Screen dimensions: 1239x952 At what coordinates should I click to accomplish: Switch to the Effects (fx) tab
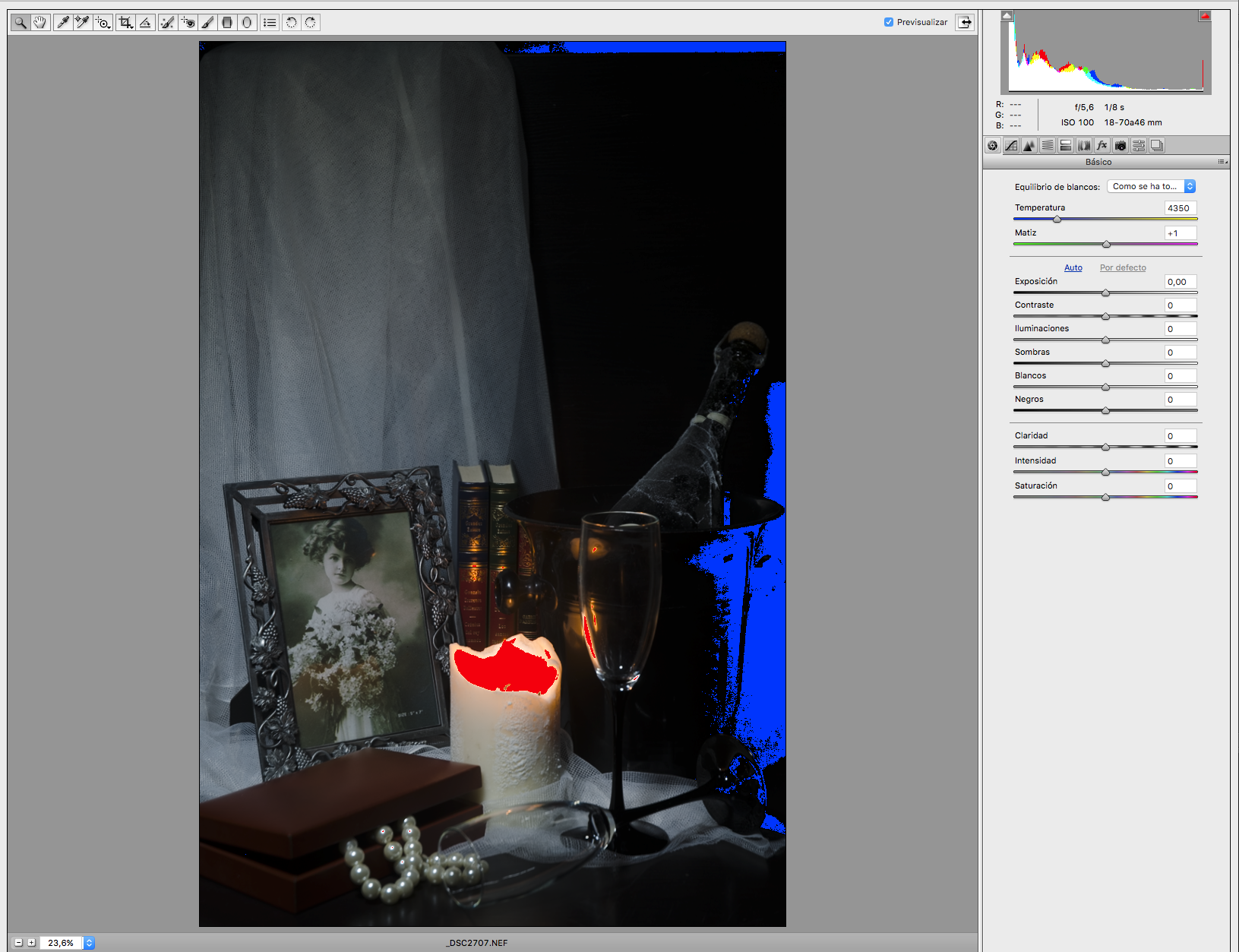pos(1102,146)
